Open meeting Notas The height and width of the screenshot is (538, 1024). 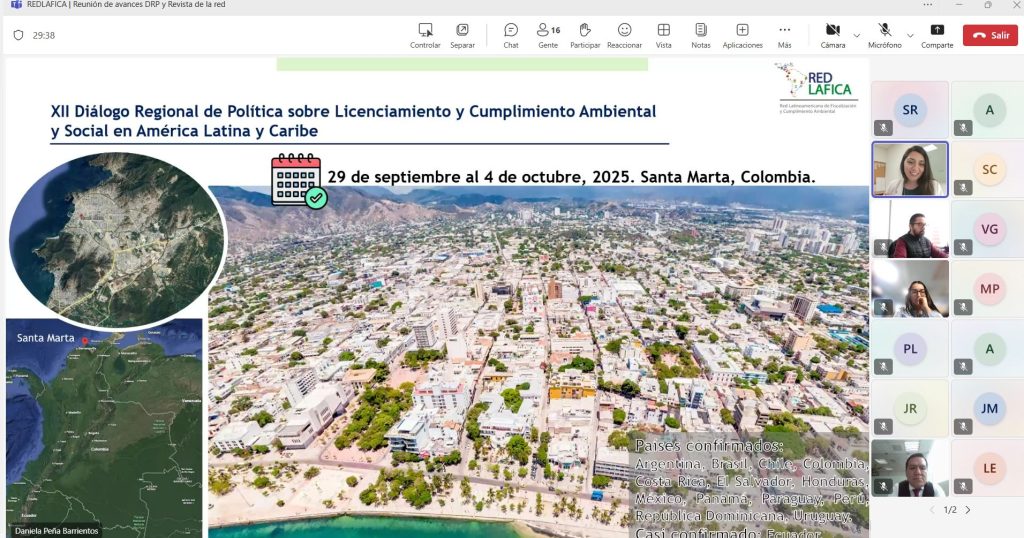(x=700, y=35)
